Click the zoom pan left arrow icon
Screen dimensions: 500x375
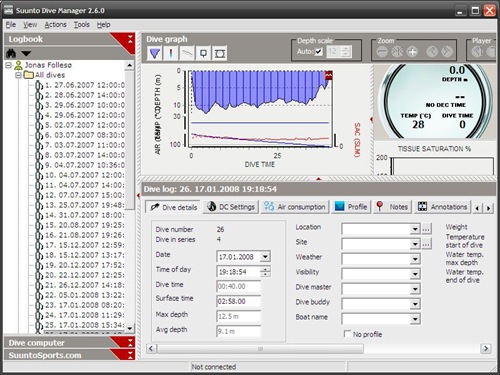click(432, 52)
